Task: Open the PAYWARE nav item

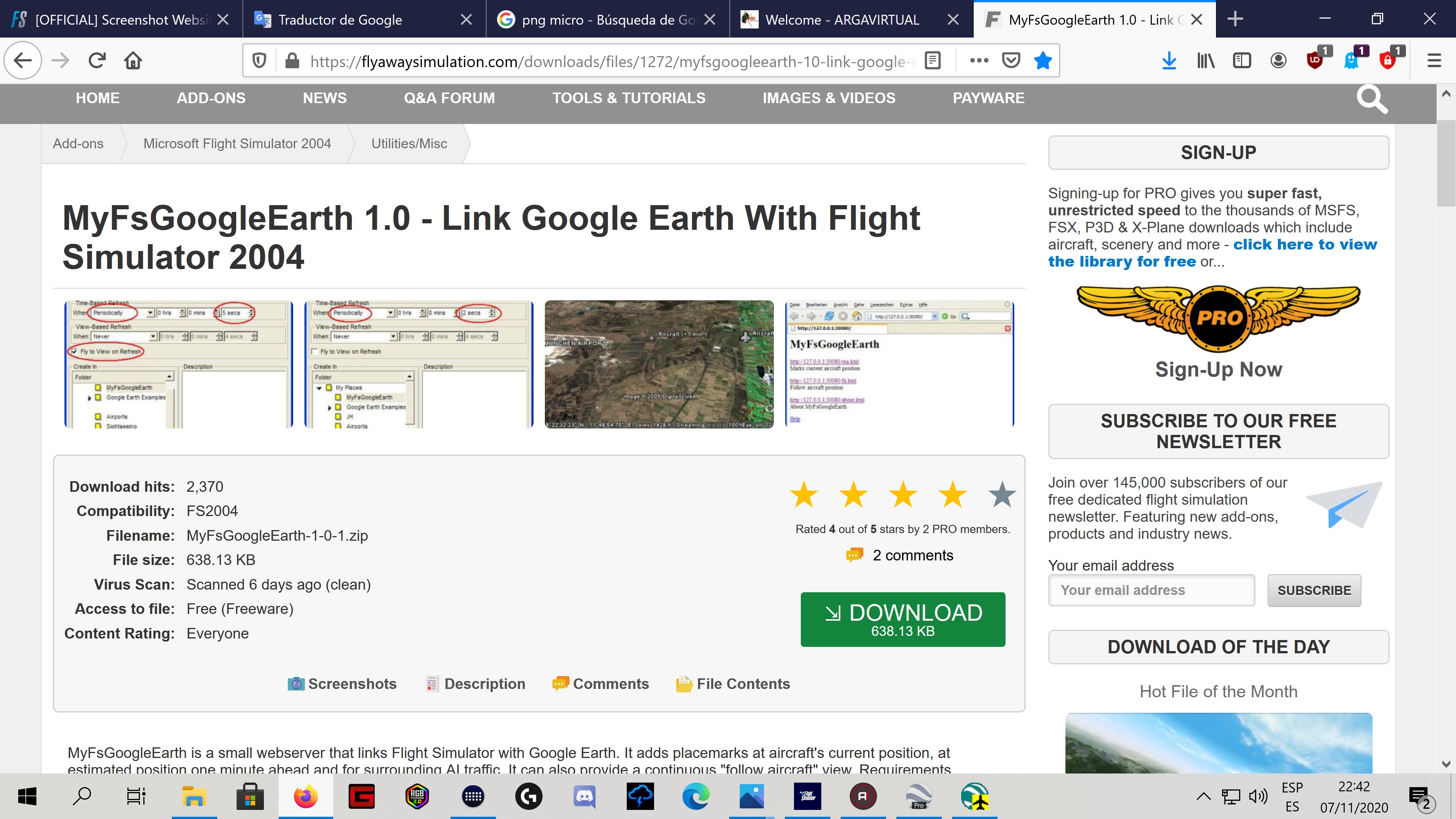Action: tap(988, 98)
